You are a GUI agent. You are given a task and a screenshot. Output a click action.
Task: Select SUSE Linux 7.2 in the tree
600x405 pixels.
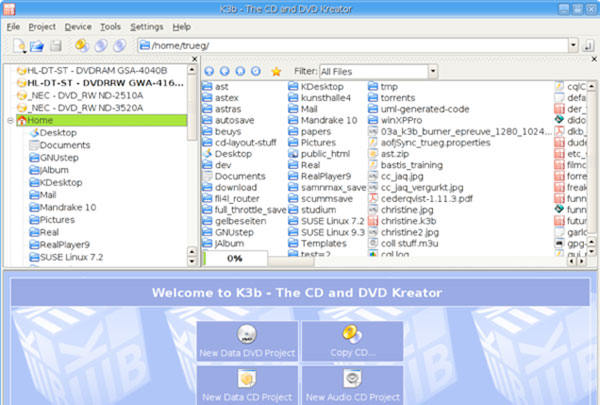point(66,257)
